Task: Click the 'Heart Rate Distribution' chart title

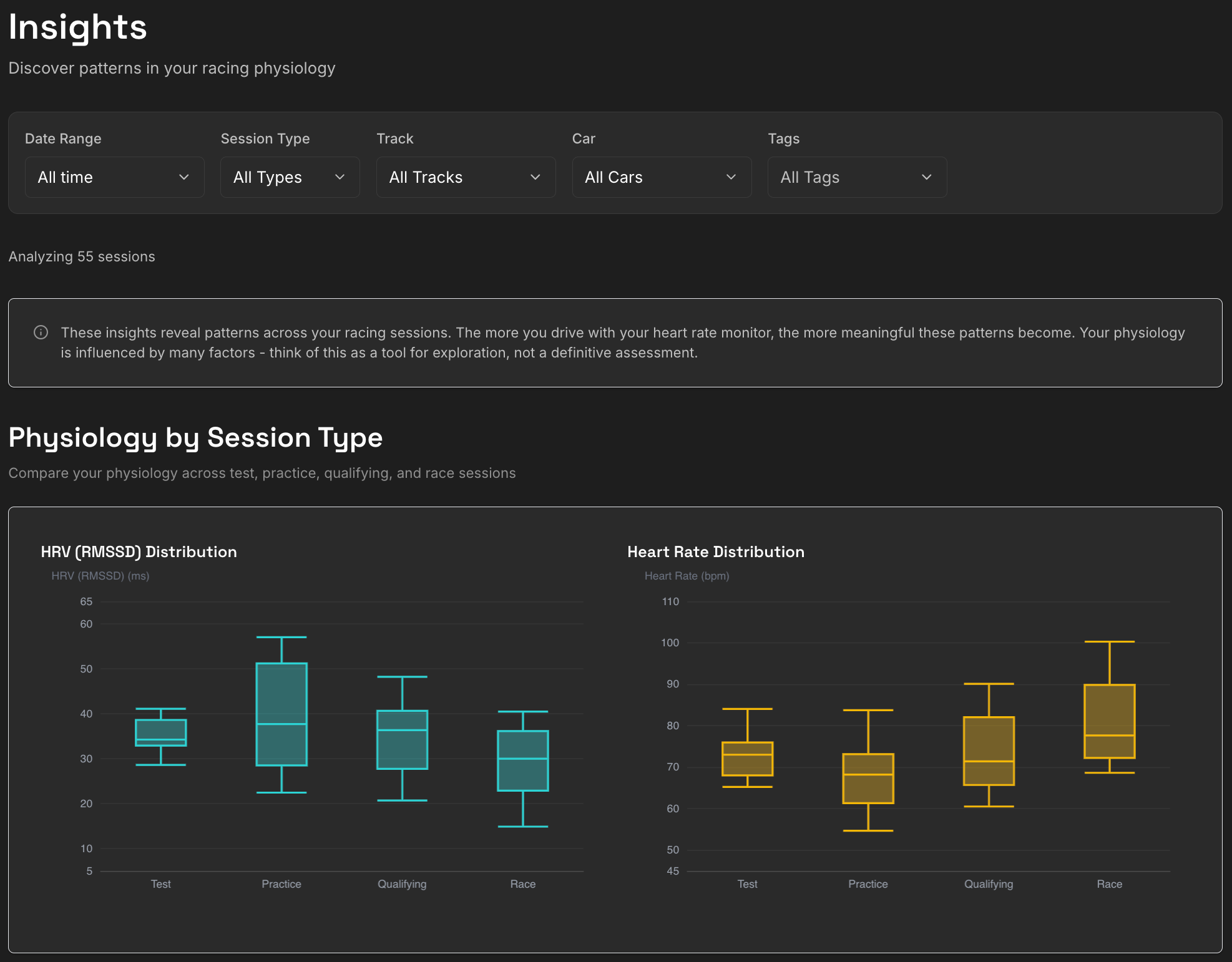Action: [716, 551]
